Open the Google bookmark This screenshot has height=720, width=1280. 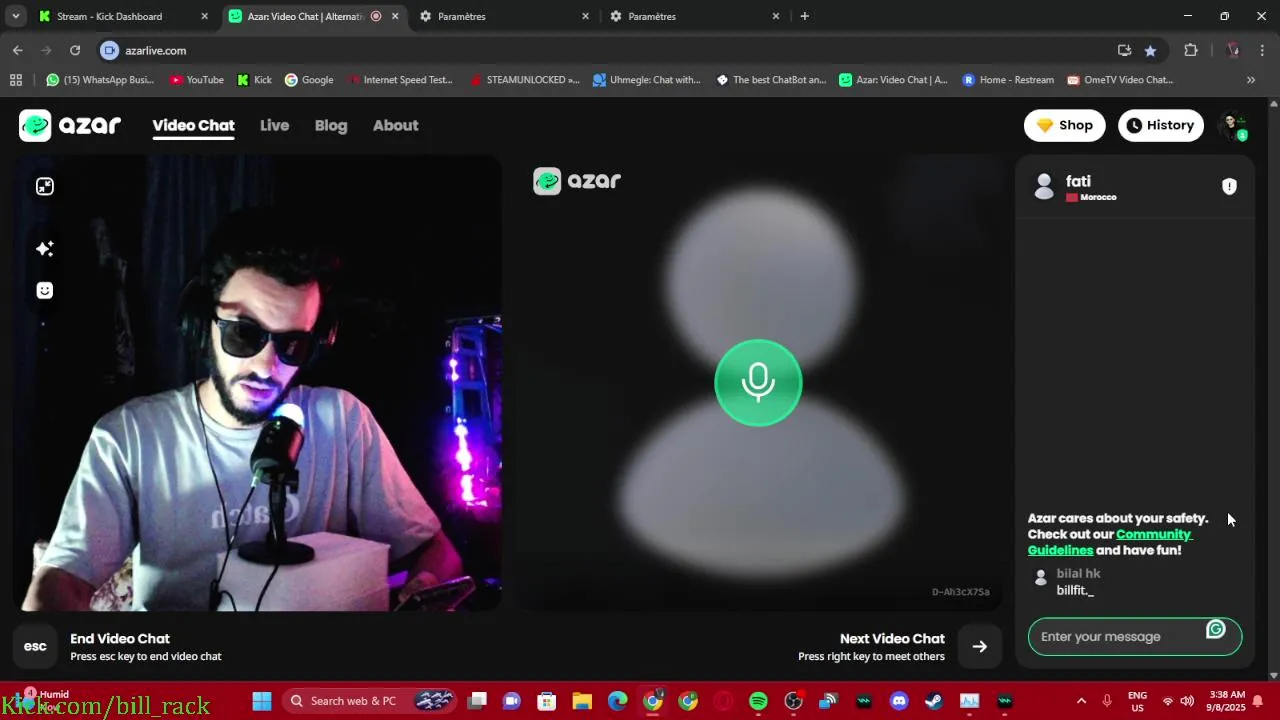coord(309,80)
